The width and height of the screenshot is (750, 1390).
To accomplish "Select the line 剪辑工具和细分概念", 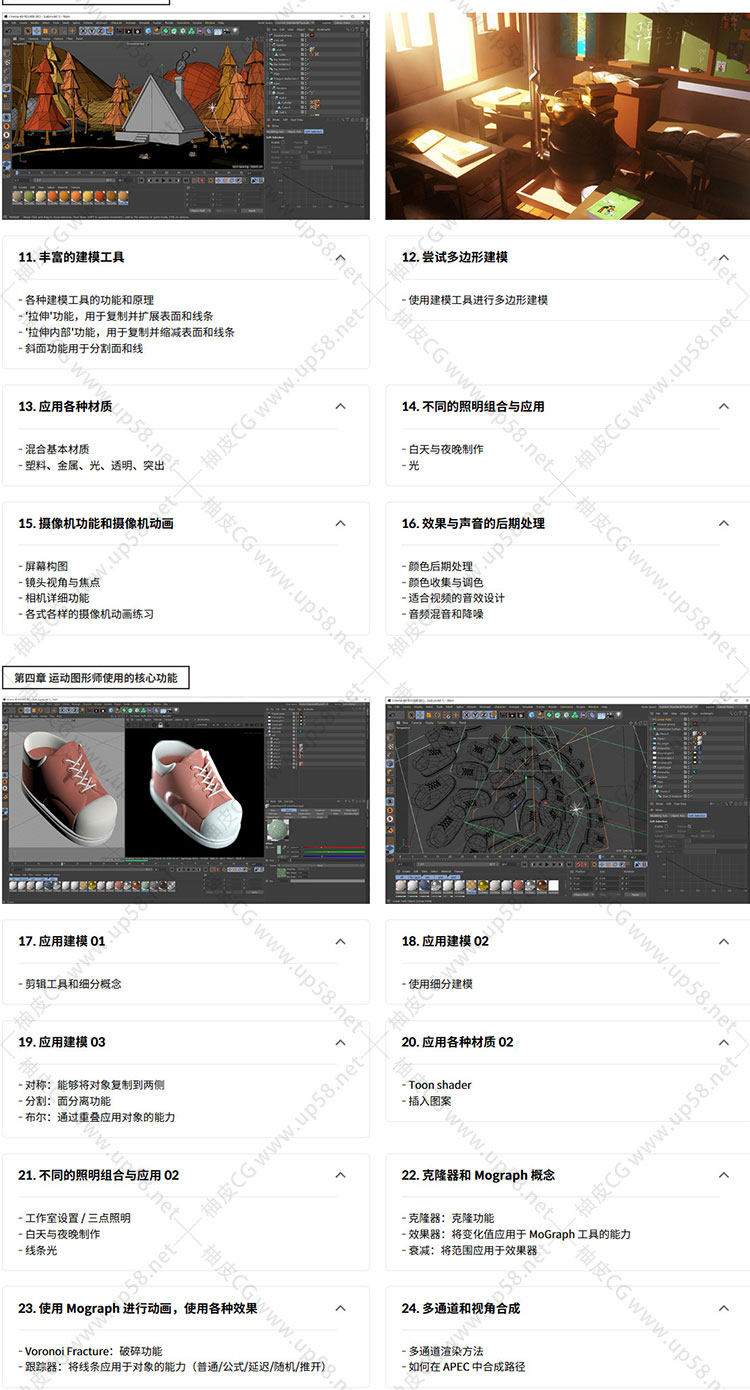I will (x=70, y=984).
